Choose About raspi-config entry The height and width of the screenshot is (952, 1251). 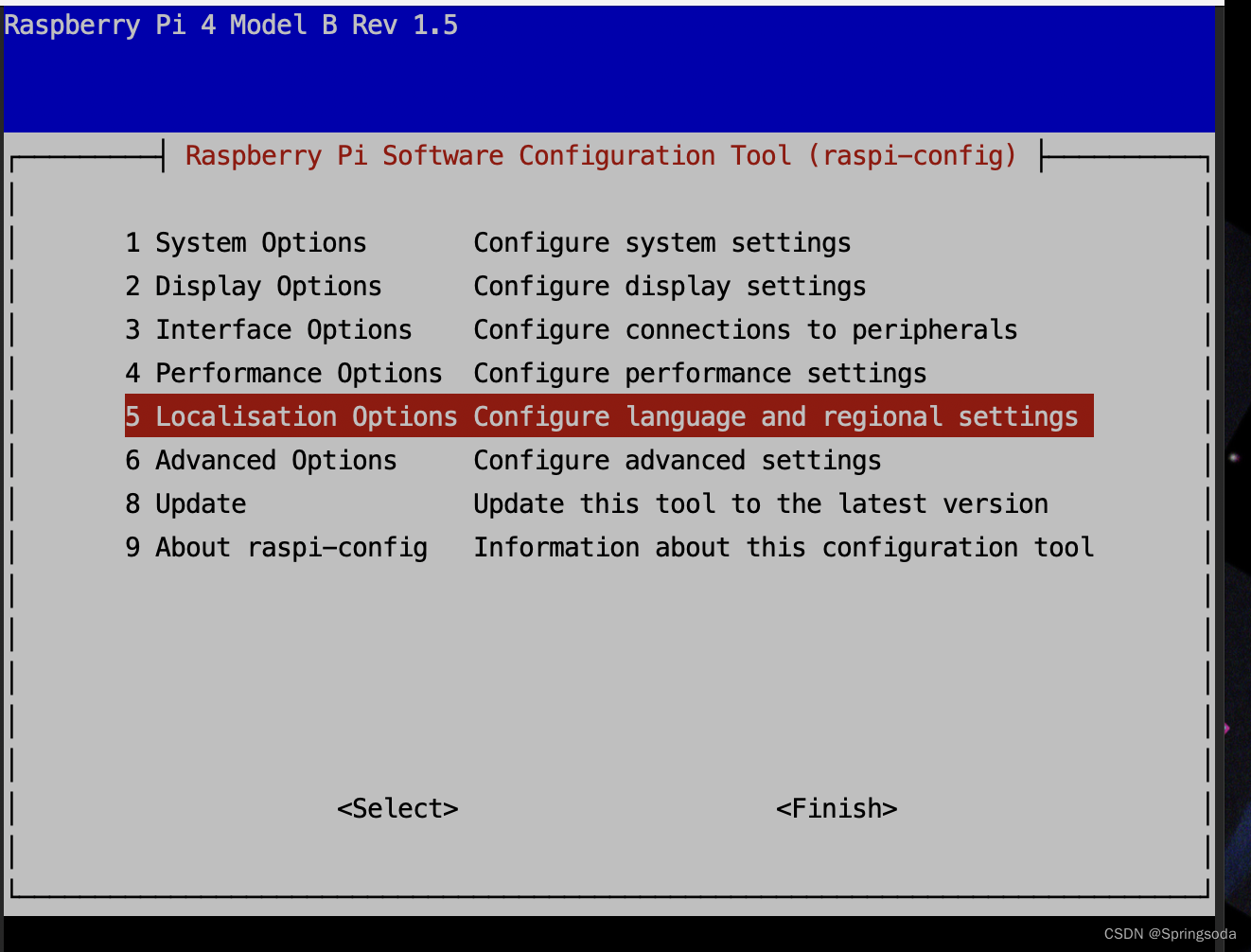click(276, 548)
